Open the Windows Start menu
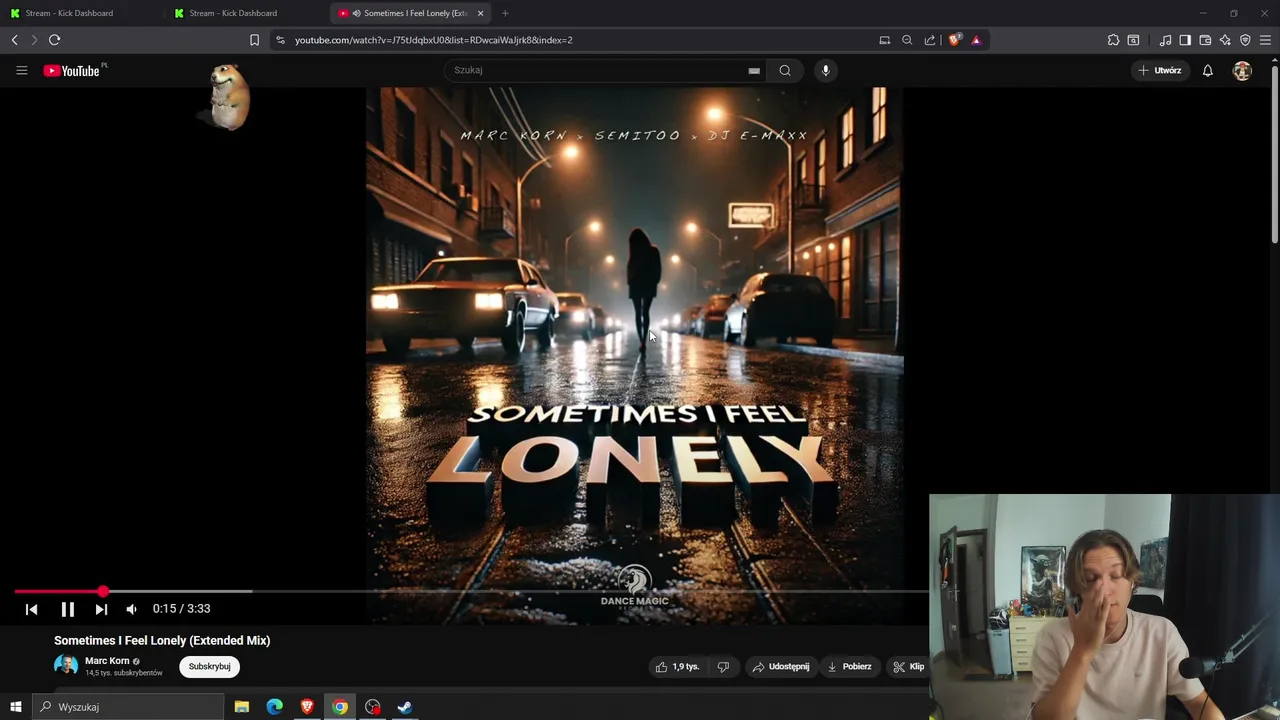Image resolution: width=1280 pixels, height=720 pixels. click(16, 707)
